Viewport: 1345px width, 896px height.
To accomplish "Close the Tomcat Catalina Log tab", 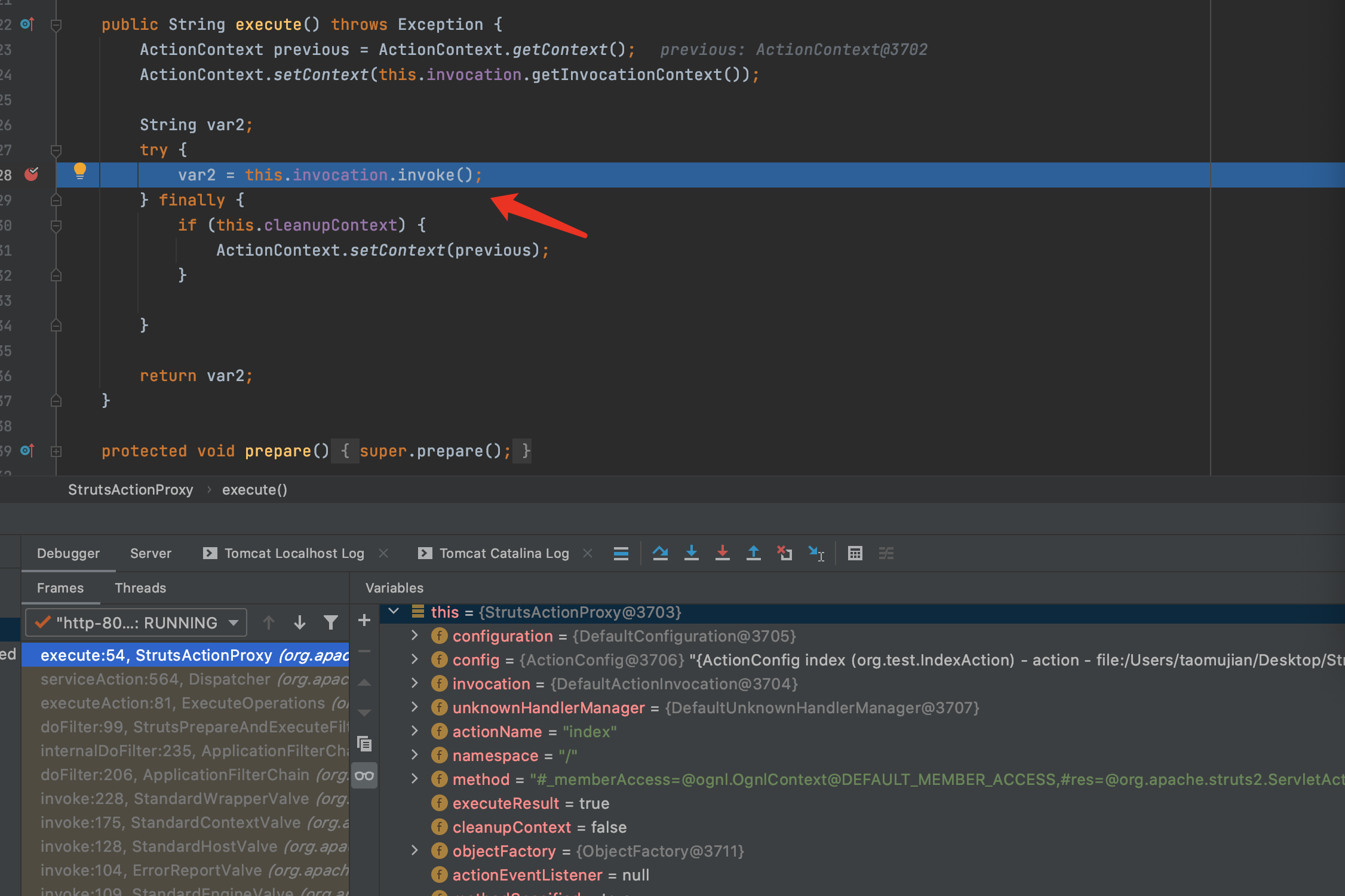I will click(x=588, y=553).
